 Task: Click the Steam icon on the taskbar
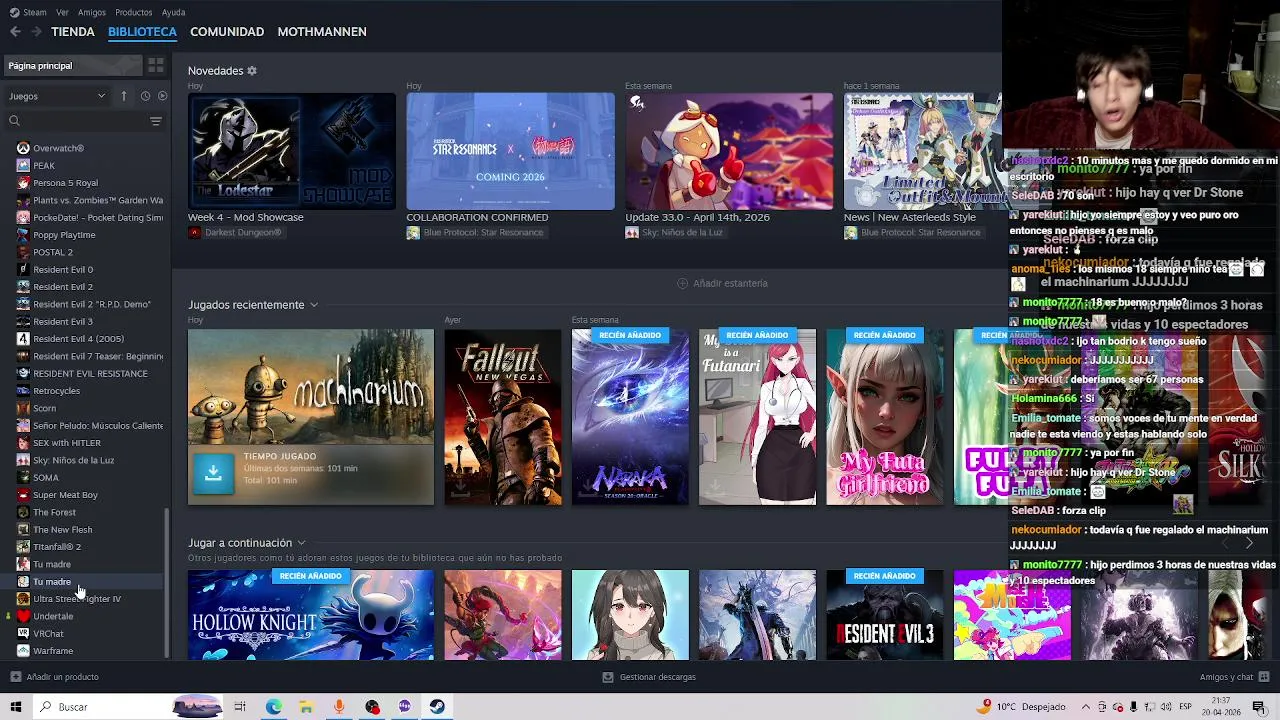pyautogui.click(x=437, y=707)
